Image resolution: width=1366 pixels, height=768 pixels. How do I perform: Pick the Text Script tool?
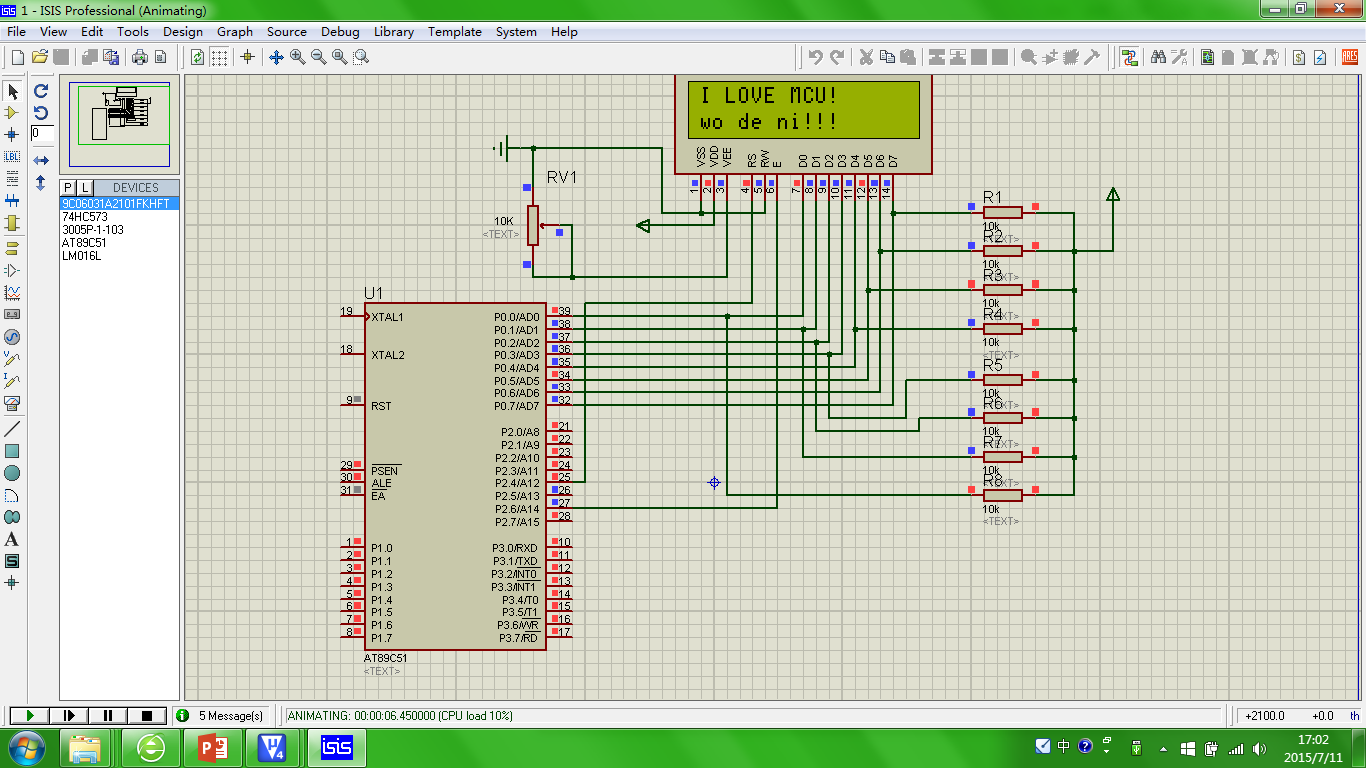(12, 178)
